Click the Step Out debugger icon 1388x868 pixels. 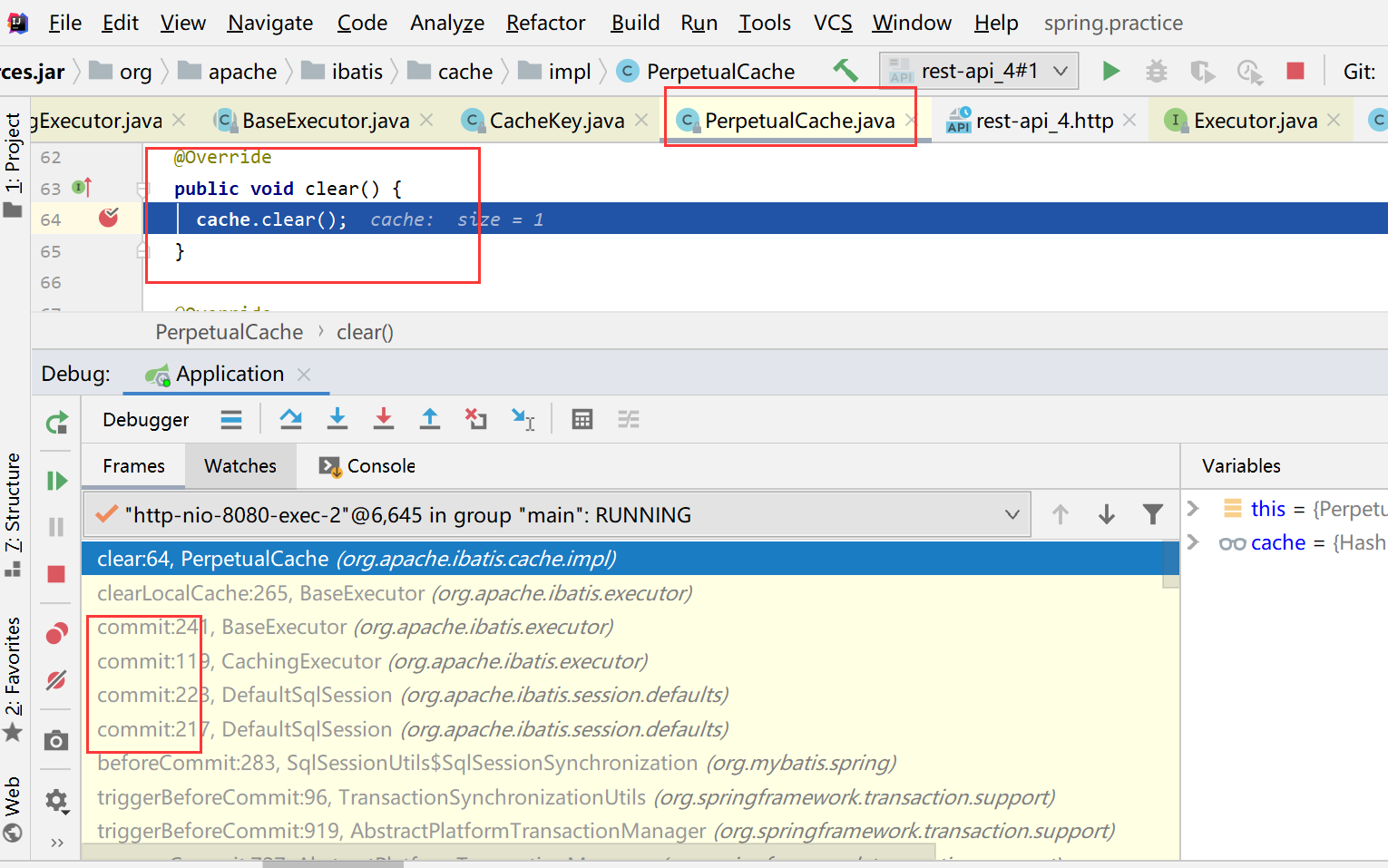(x=430, y=419)
